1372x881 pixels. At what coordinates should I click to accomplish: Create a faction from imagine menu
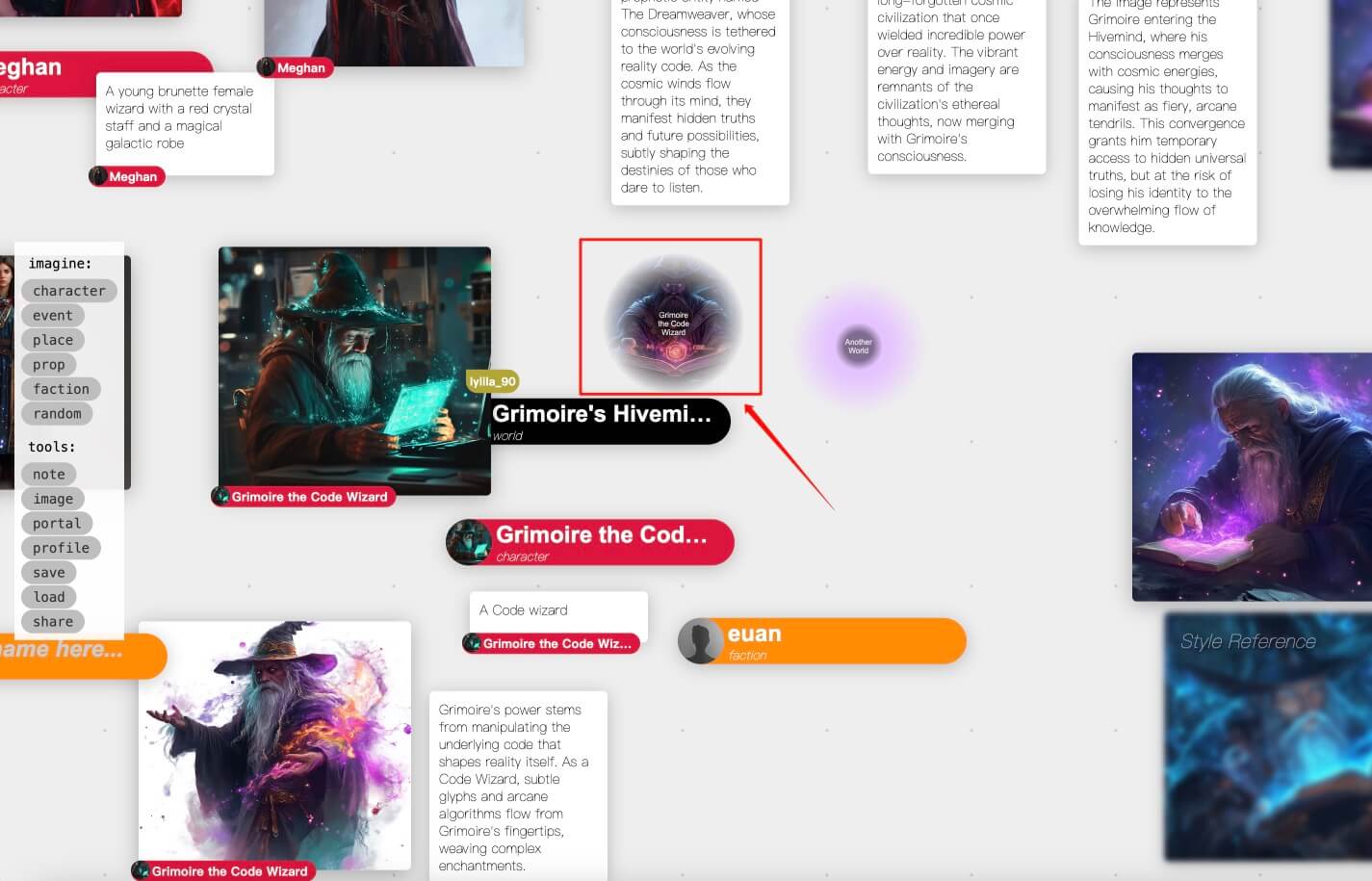61,389
